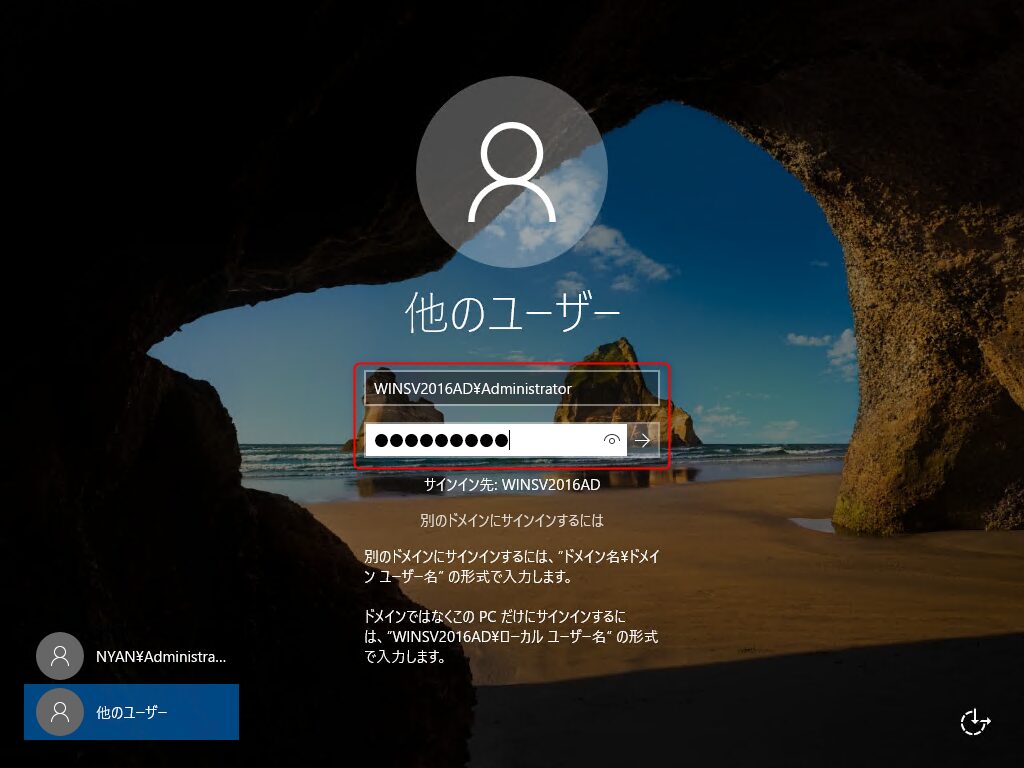Select the NYAN¥Administra... account name
The image size is (1024, 768).
(x=161, y=657)
